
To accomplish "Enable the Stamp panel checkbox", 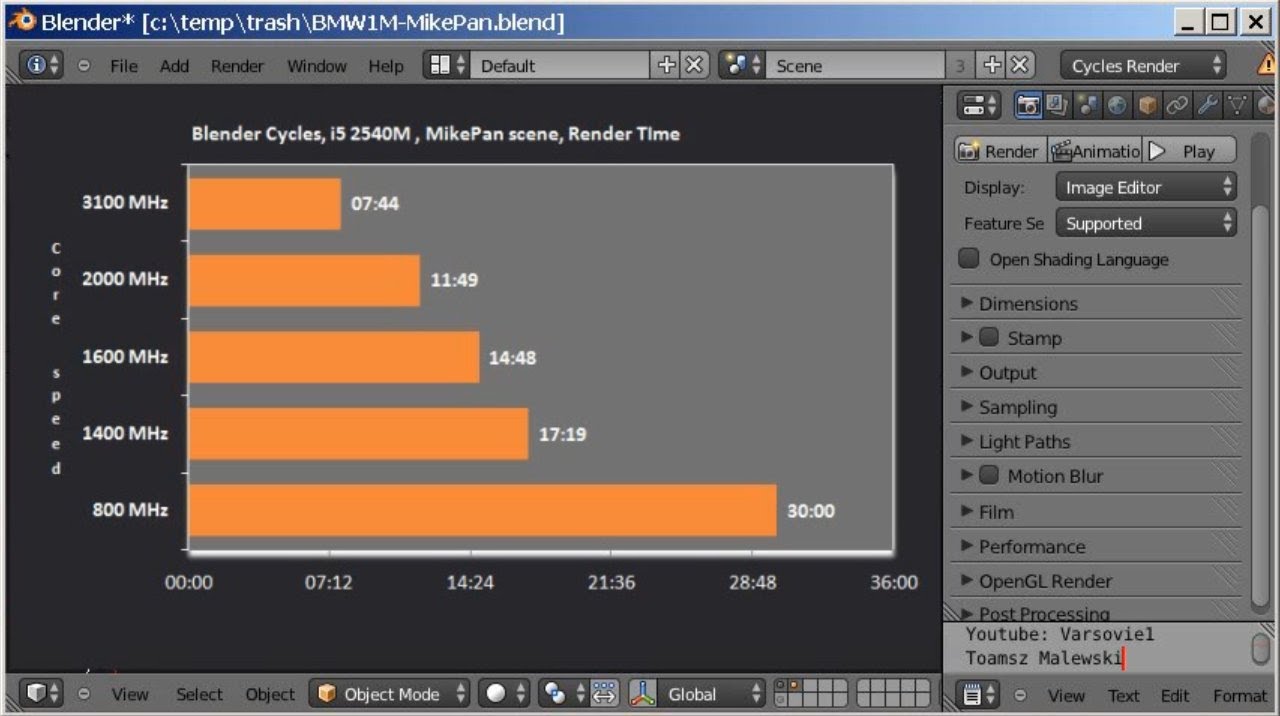I will 989,338.
